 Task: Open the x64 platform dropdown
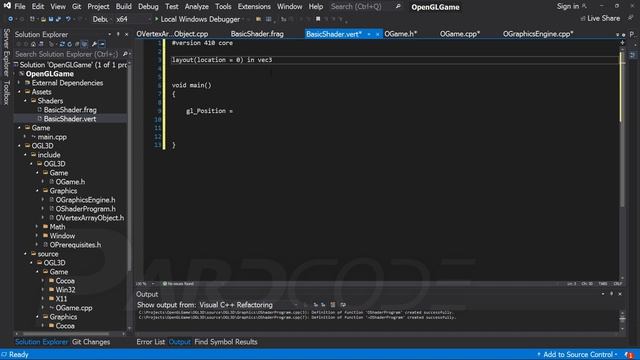click(x=133, y=19)
